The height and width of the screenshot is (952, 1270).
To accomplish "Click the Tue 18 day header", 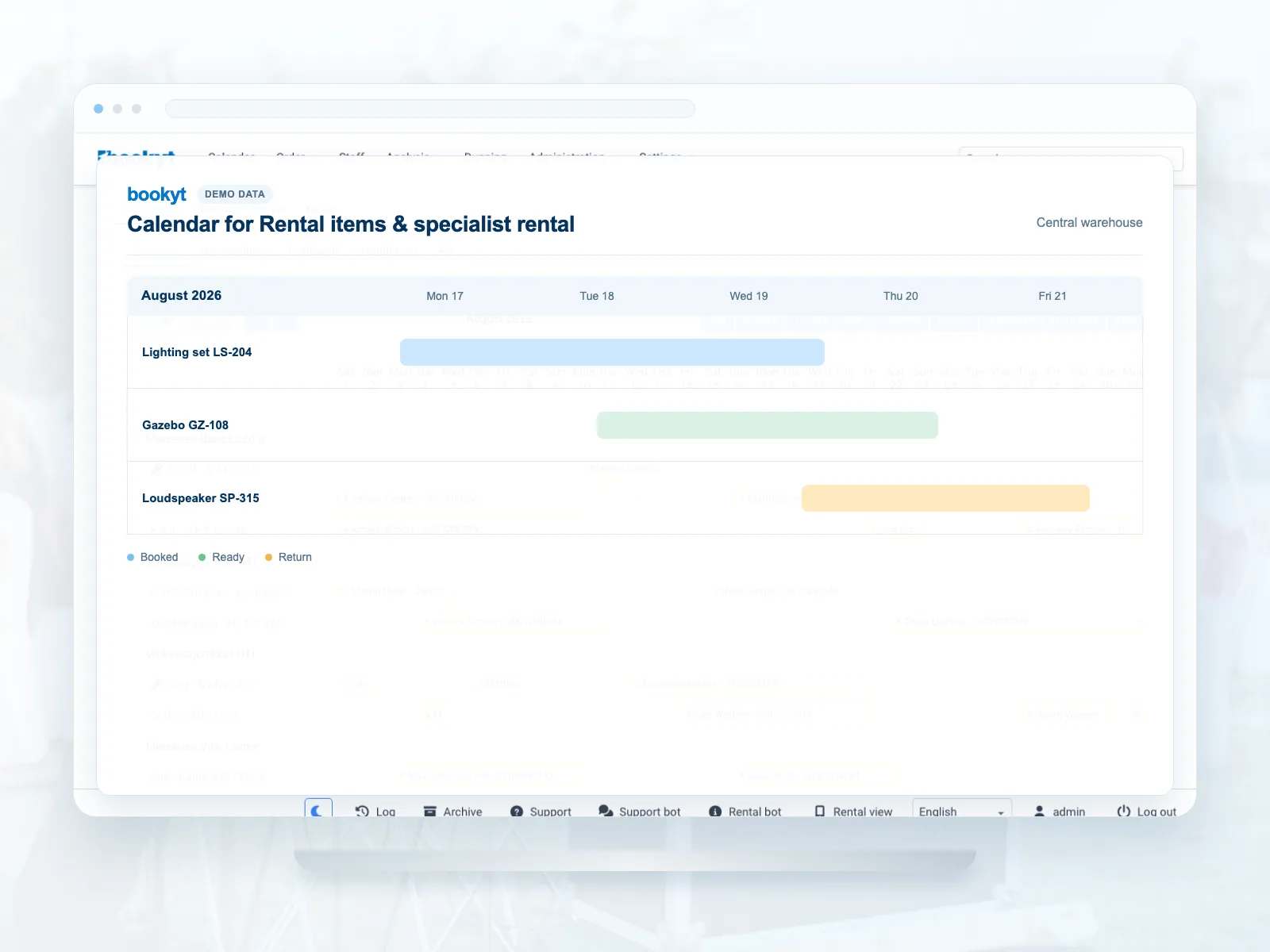I will click(597, 296).
